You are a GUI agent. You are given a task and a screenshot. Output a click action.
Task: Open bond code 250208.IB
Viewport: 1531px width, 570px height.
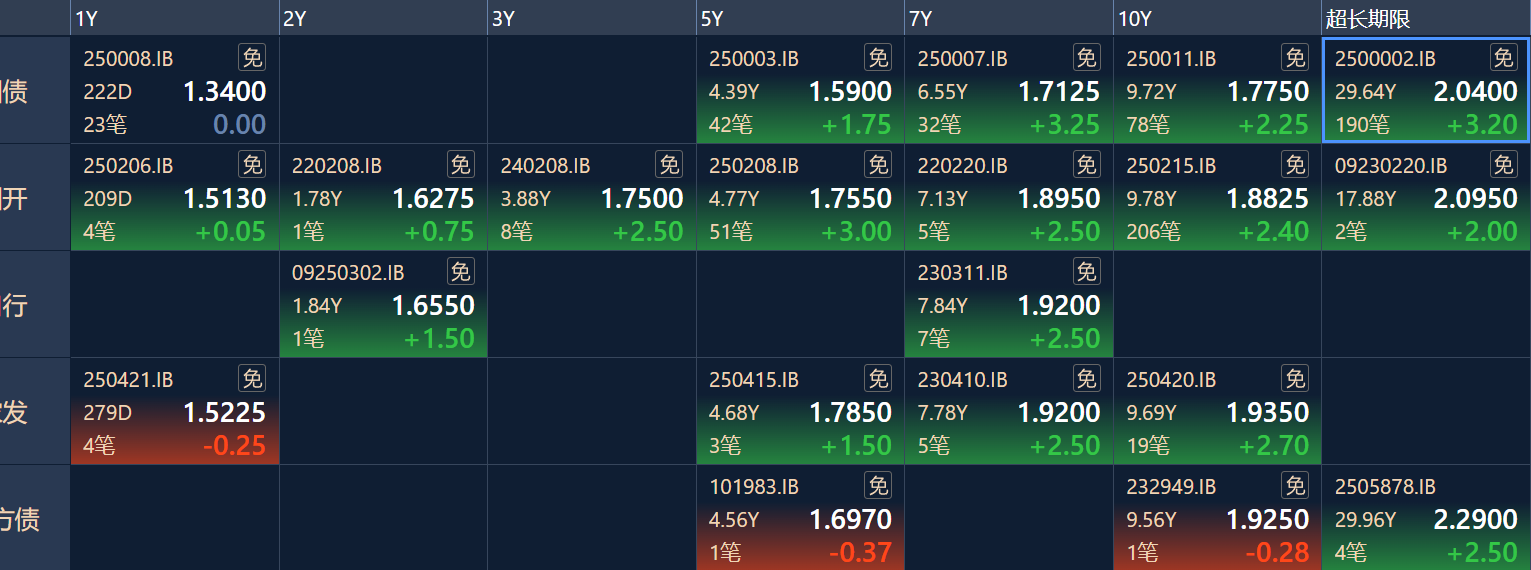click(754, 166)
